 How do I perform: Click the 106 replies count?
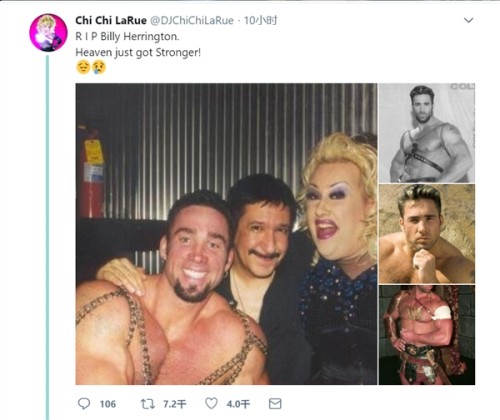pos(108,404)
